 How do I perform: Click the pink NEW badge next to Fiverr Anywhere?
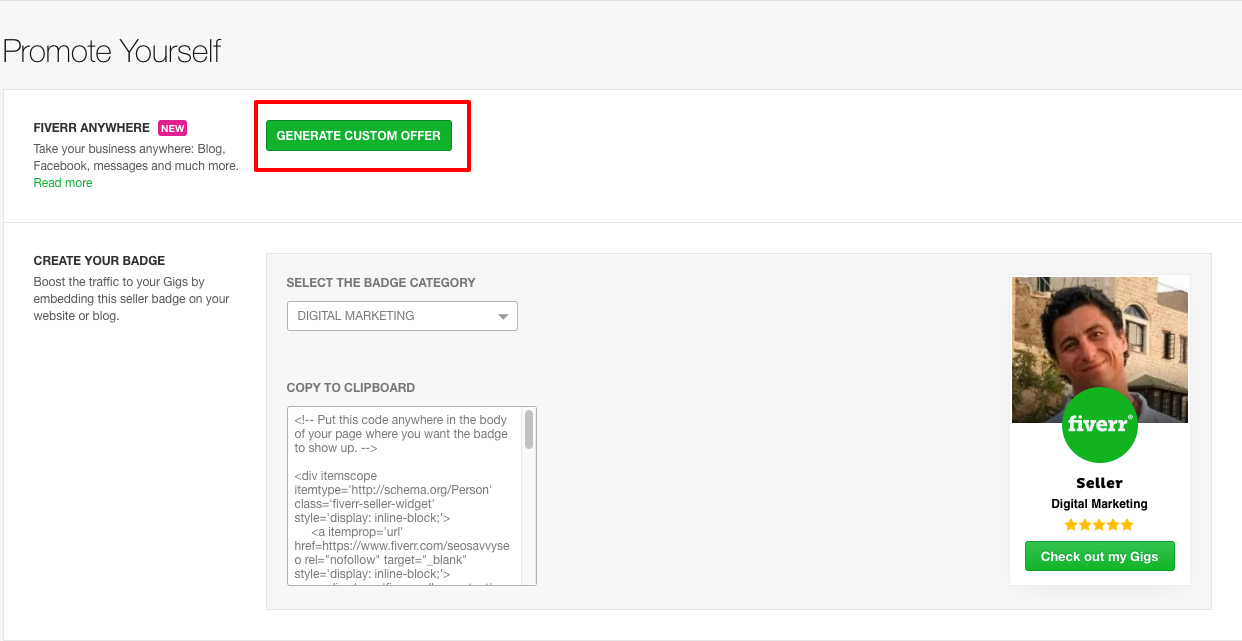[x=172, y=128]
